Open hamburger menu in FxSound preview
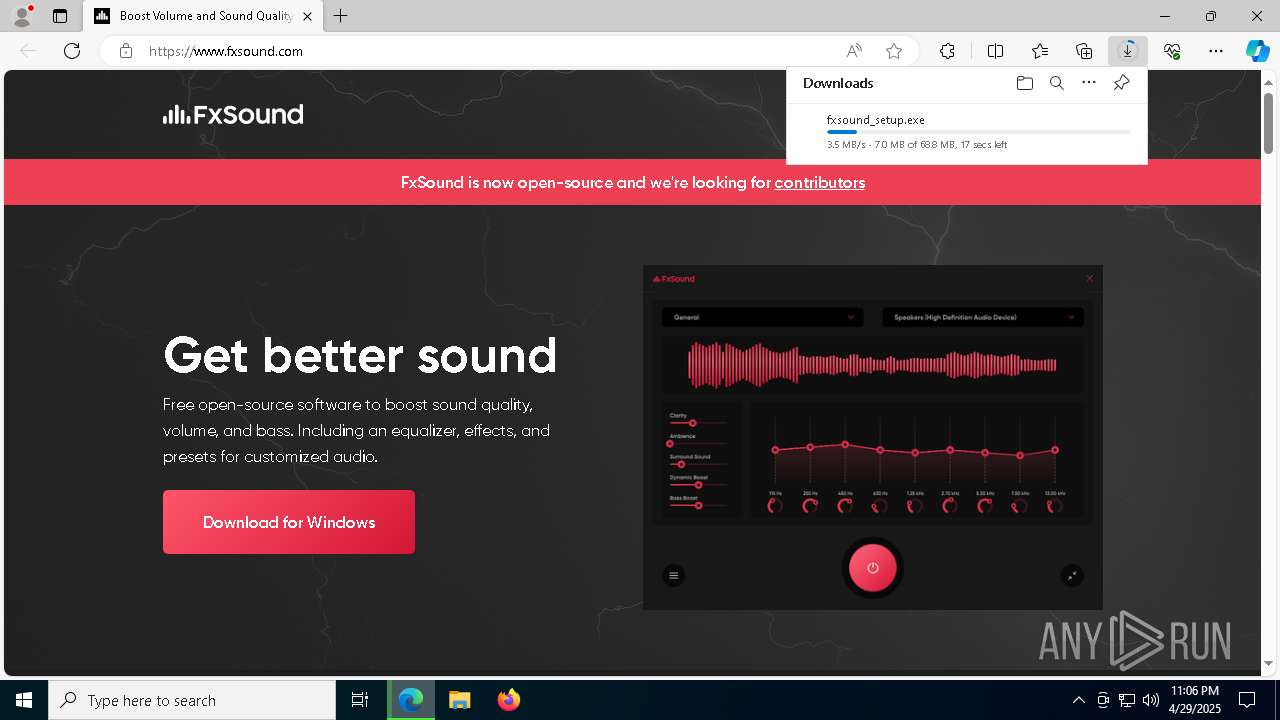The image size is (1280, 720). [x=673, y=575]
